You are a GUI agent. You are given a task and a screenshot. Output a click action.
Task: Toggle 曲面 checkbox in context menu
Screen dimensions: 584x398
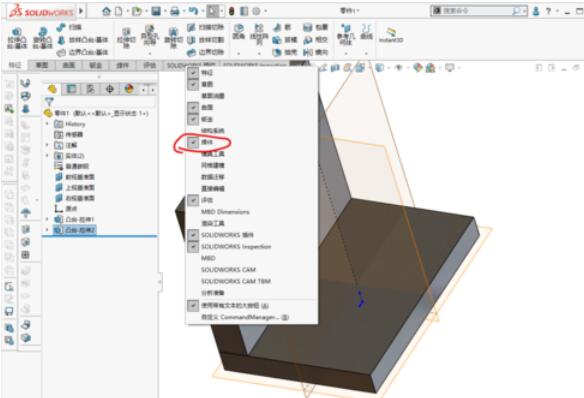[193, 107]
